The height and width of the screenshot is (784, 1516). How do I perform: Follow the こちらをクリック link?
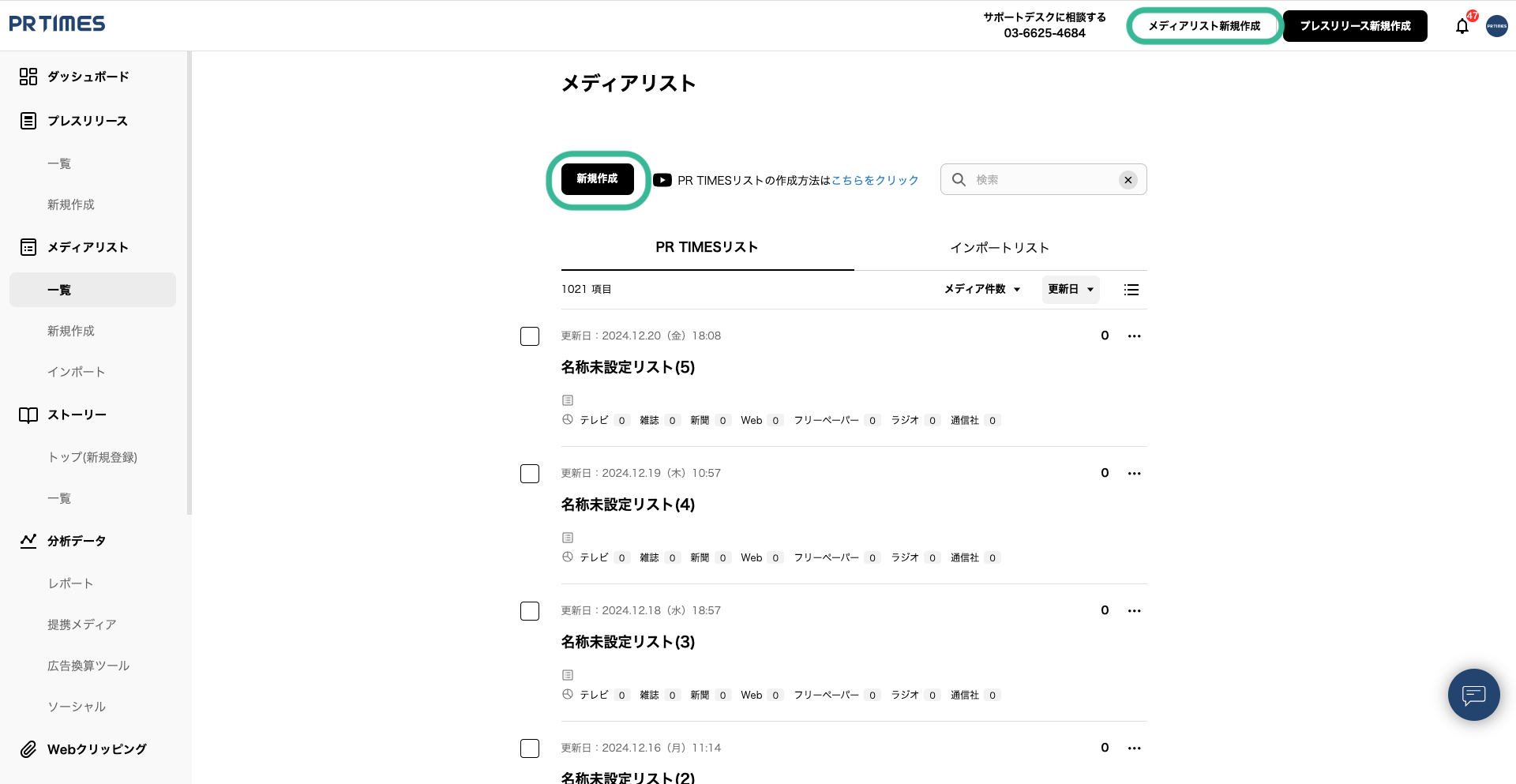(875, 180)
